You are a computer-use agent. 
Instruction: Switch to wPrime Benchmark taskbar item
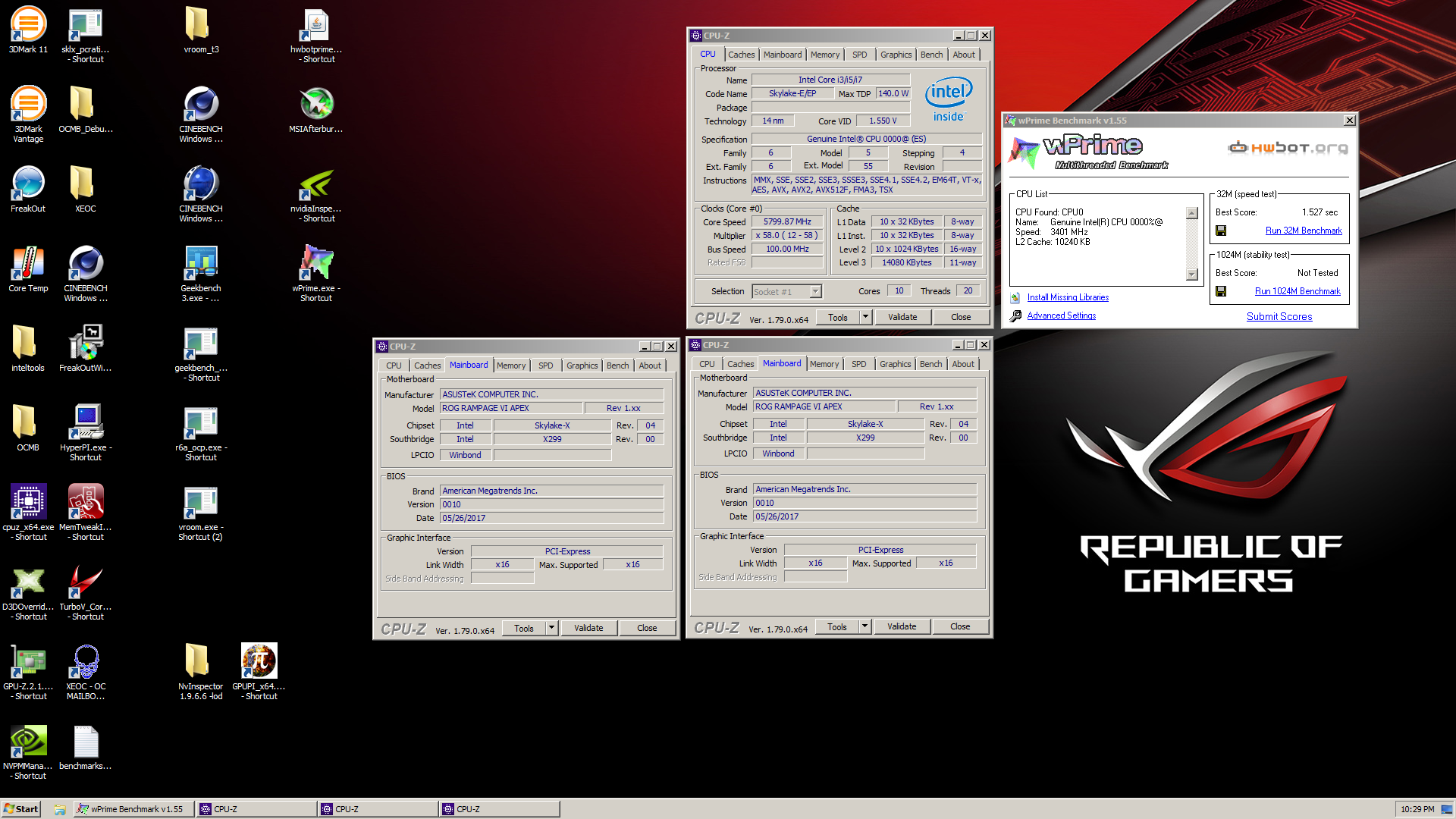click(133, 809)
